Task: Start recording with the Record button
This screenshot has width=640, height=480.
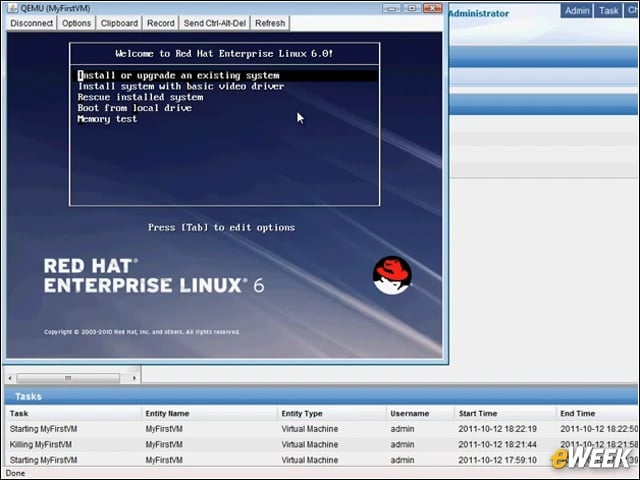Action: tap(160, 23)
